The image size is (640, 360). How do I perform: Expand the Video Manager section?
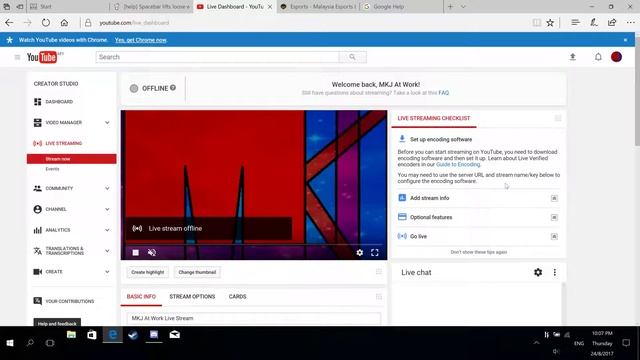(107, 122)
